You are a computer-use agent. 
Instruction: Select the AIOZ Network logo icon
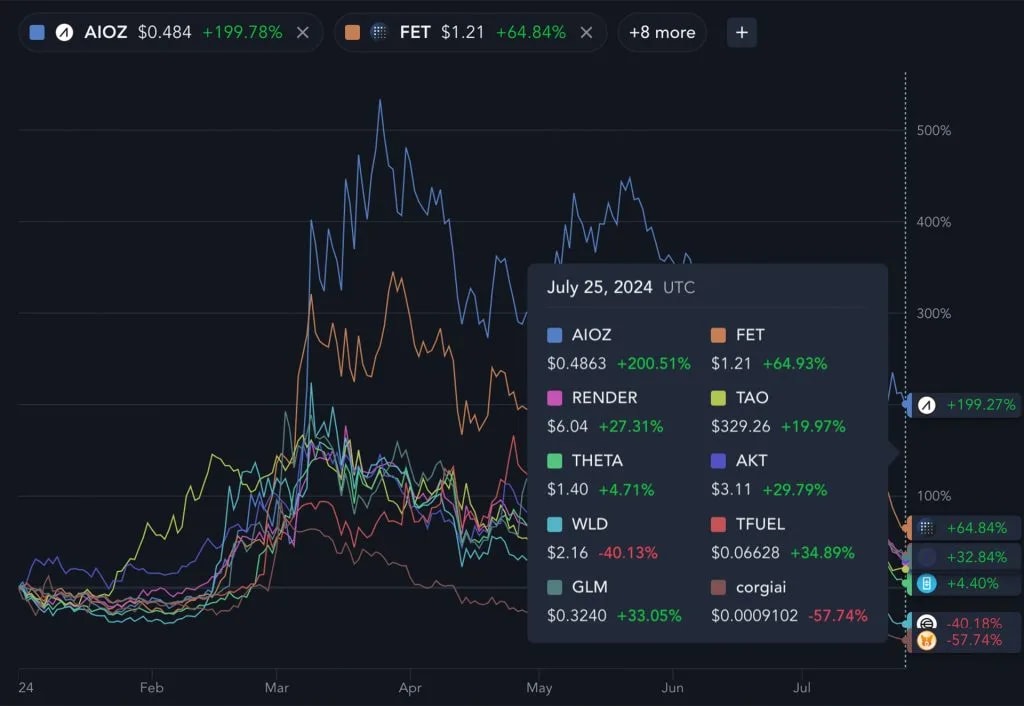pos(62,31)
